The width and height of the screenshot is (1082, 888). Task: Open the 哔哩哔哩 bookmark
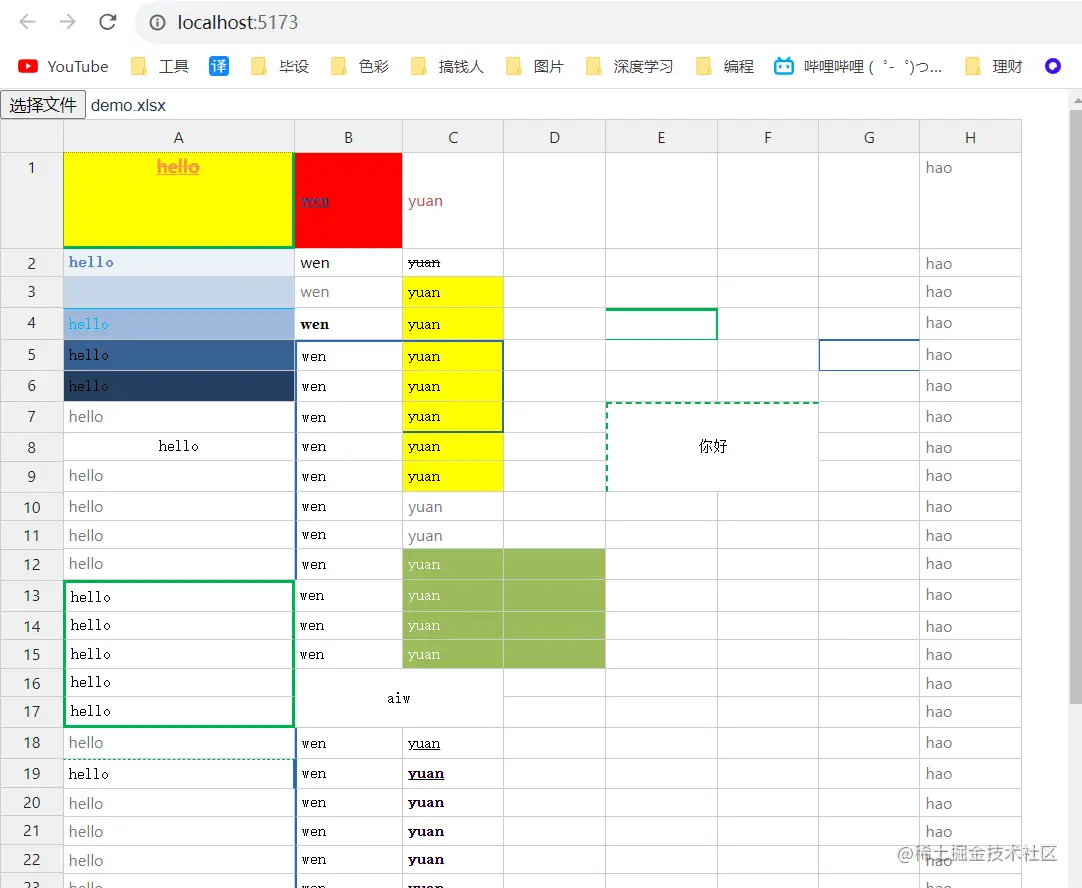[858, 66]
